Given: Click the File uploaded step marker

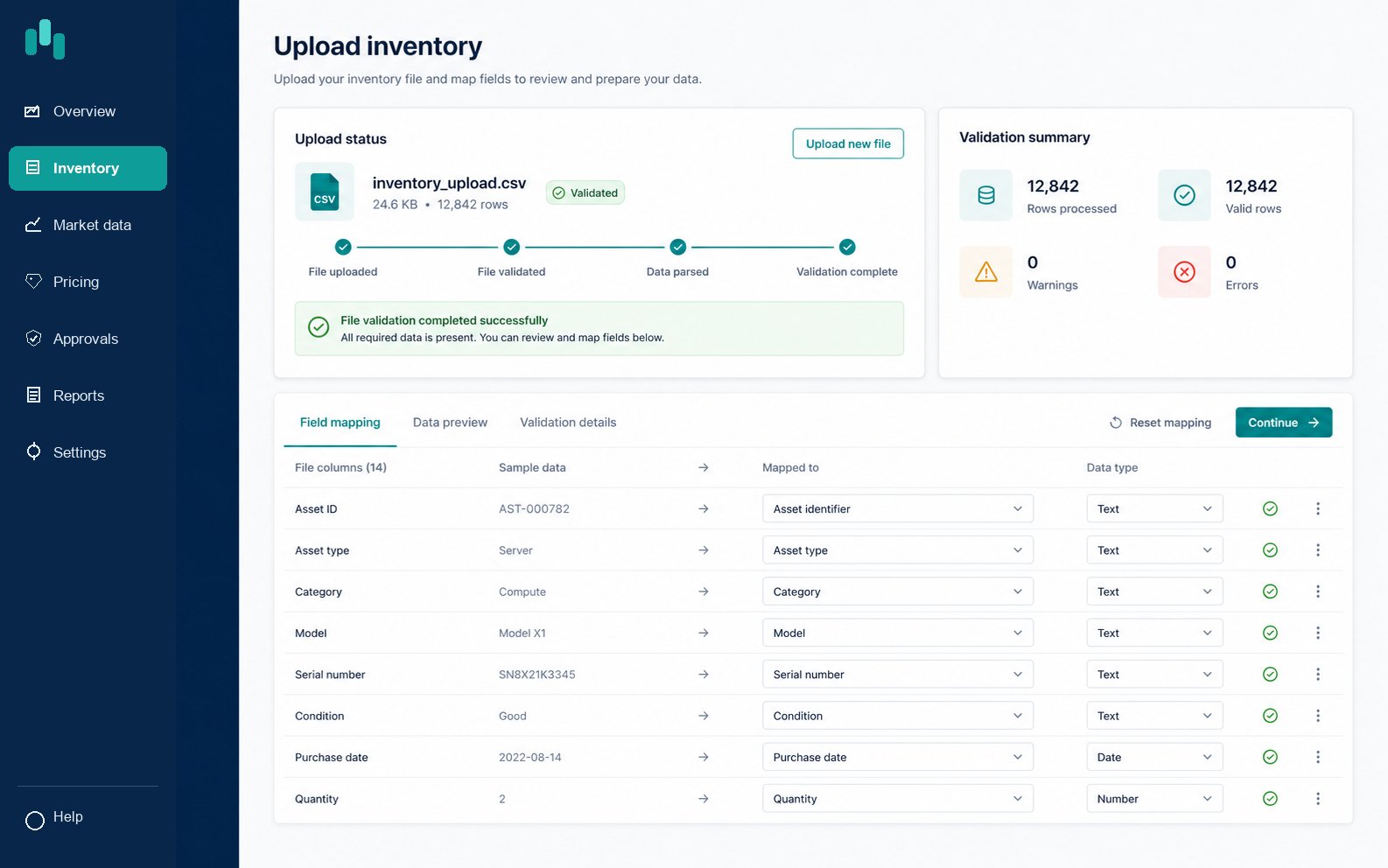Looking at the screenshot, I should (343, 247).
